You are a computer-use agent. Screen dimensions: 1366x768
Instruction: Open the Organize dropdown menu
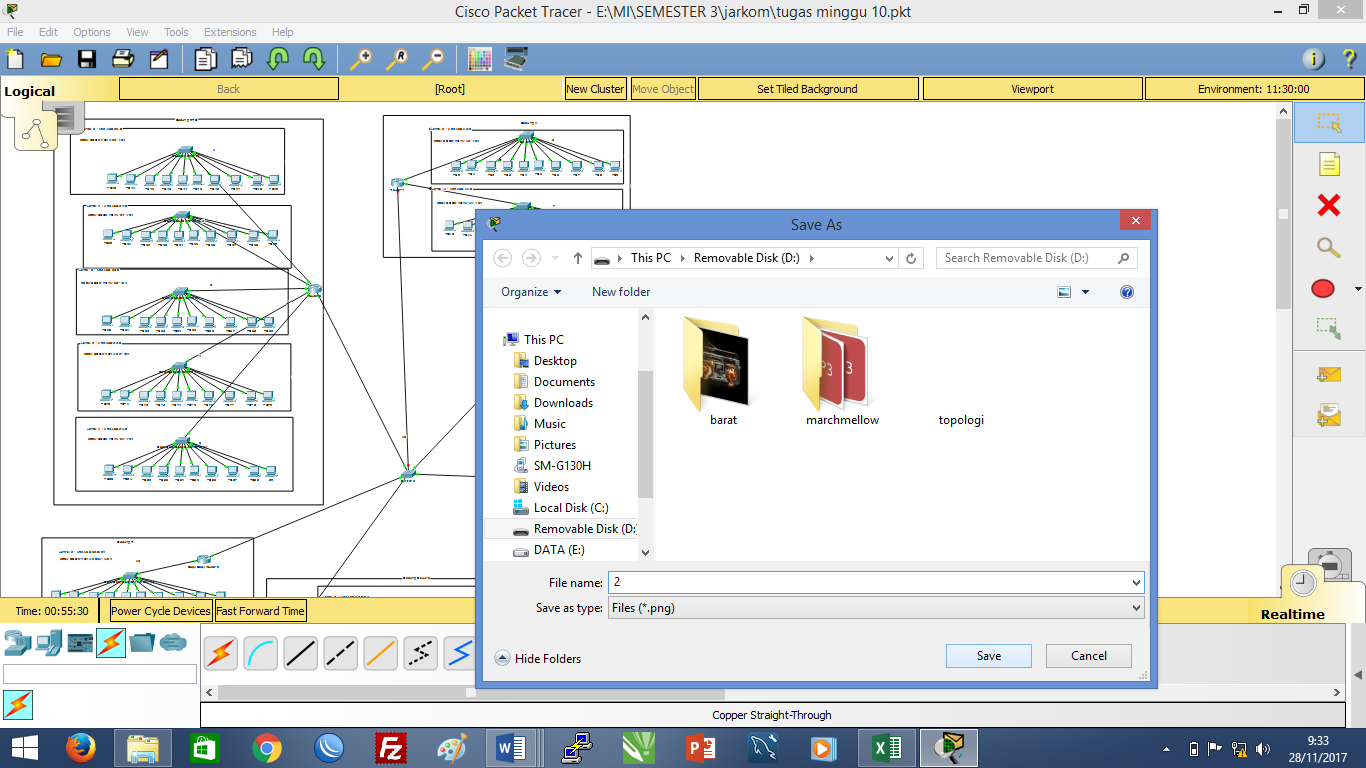[531, 292]
